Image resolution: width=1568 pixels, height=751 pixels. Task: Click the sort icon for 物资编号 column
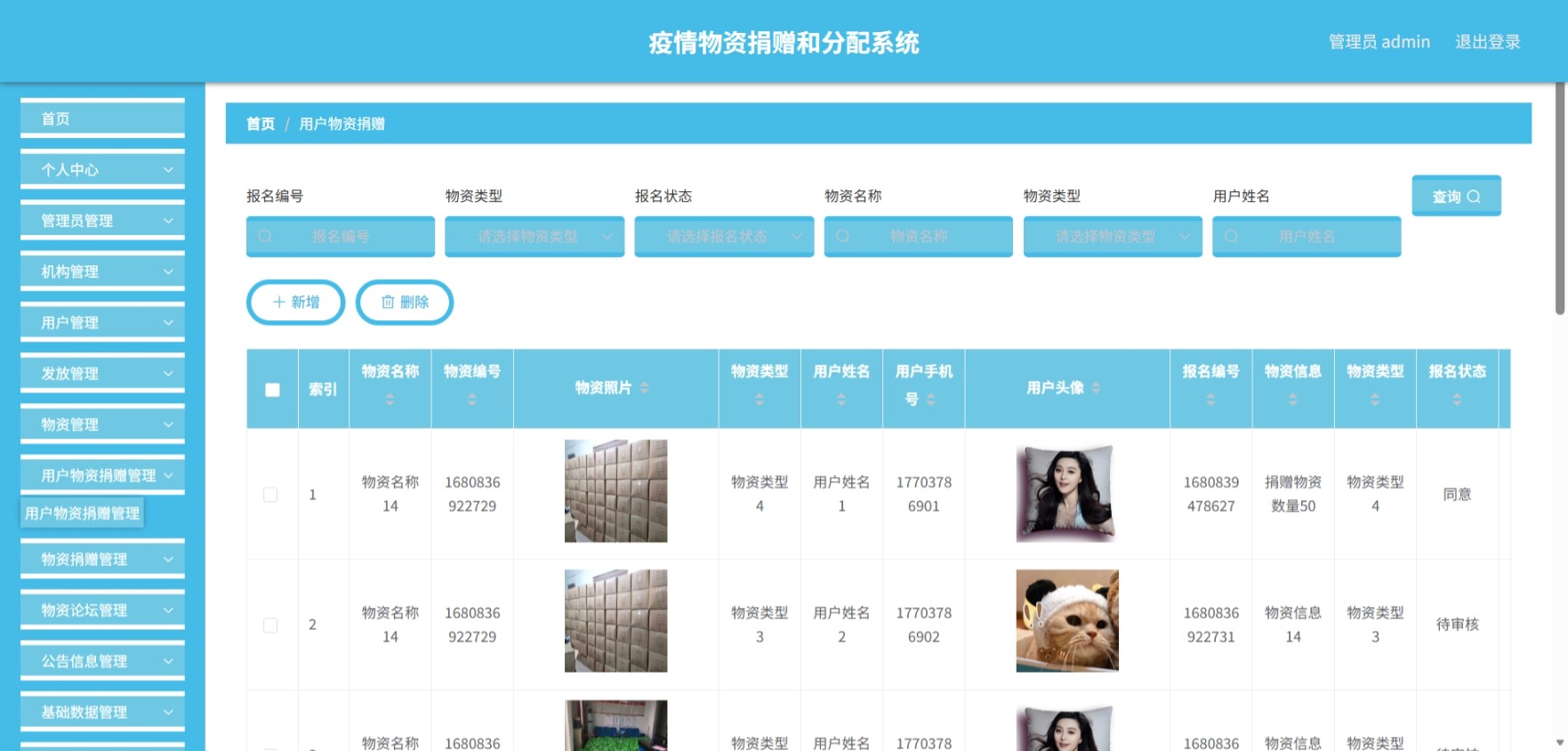pyautogui.click(x=472, y=400)
